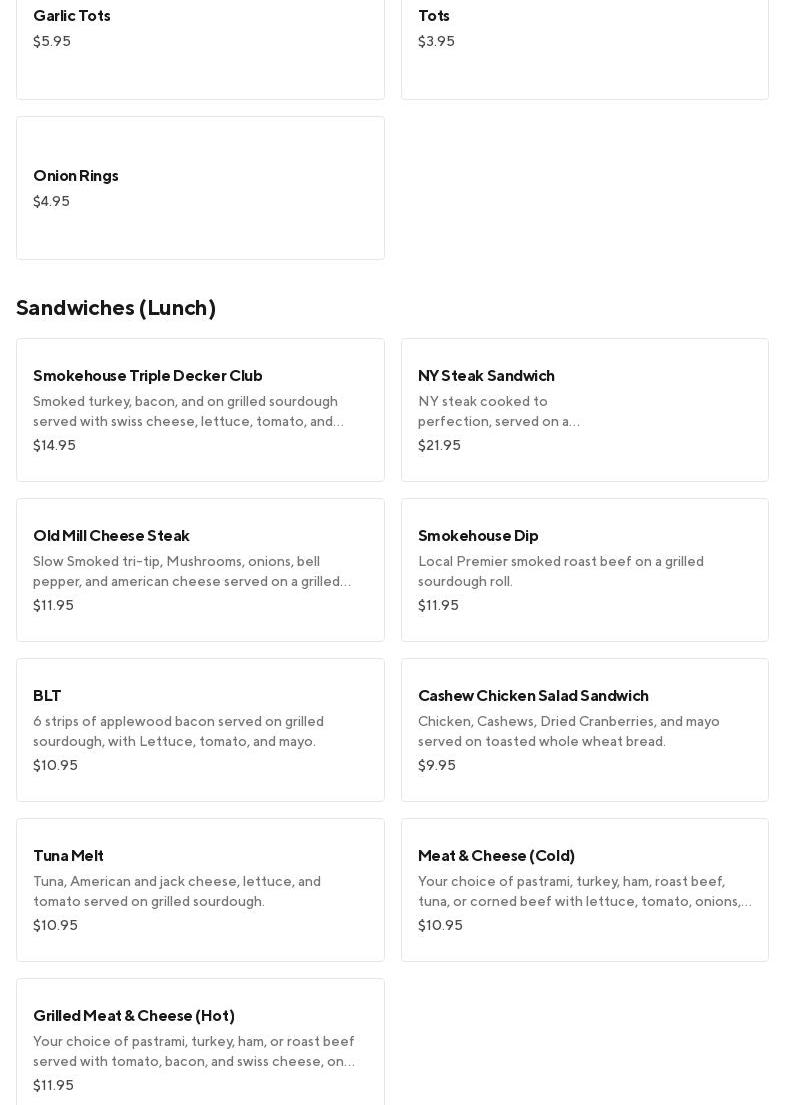Viewport: 785px width, 1105px height.
Task: Select the NY Steak Sandwich title
Action: (486, 376)
